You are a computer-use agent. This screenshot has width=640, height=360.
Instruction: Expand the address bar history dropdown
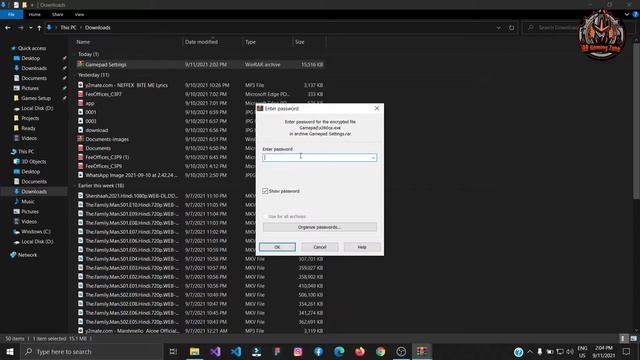click(x=498, y=28)
